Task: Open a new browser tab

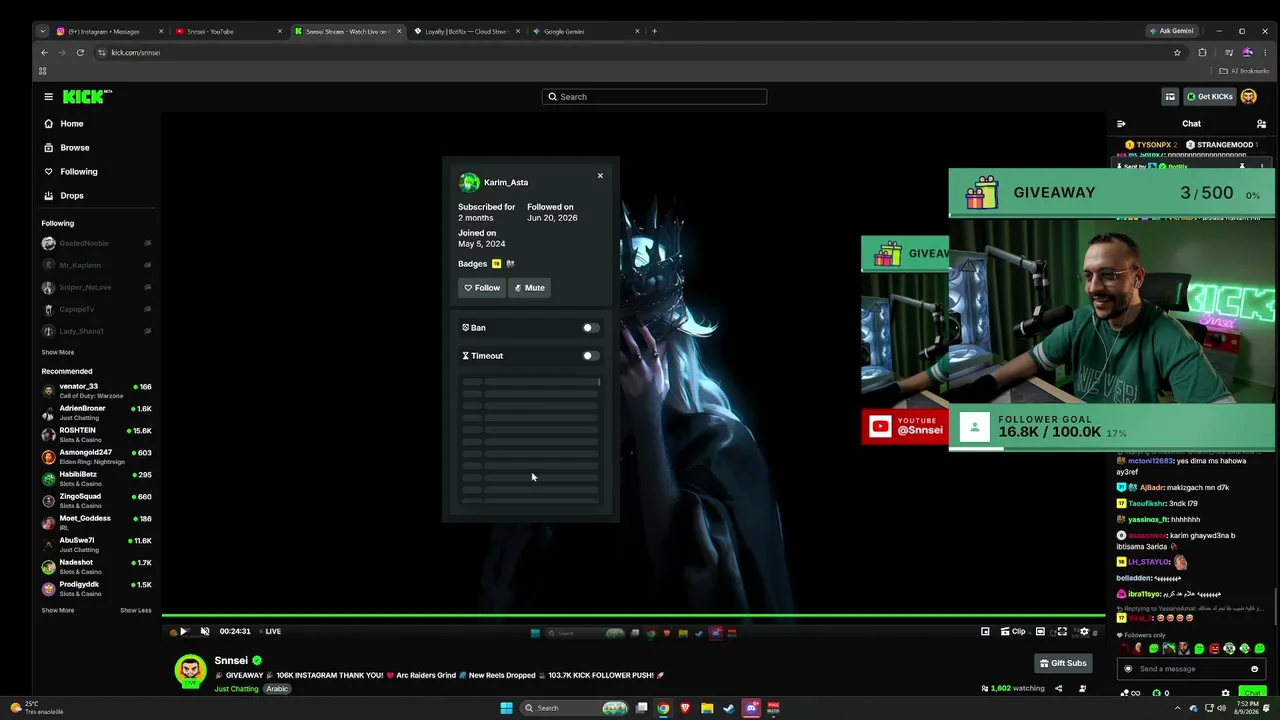Action: click(654, 31)
